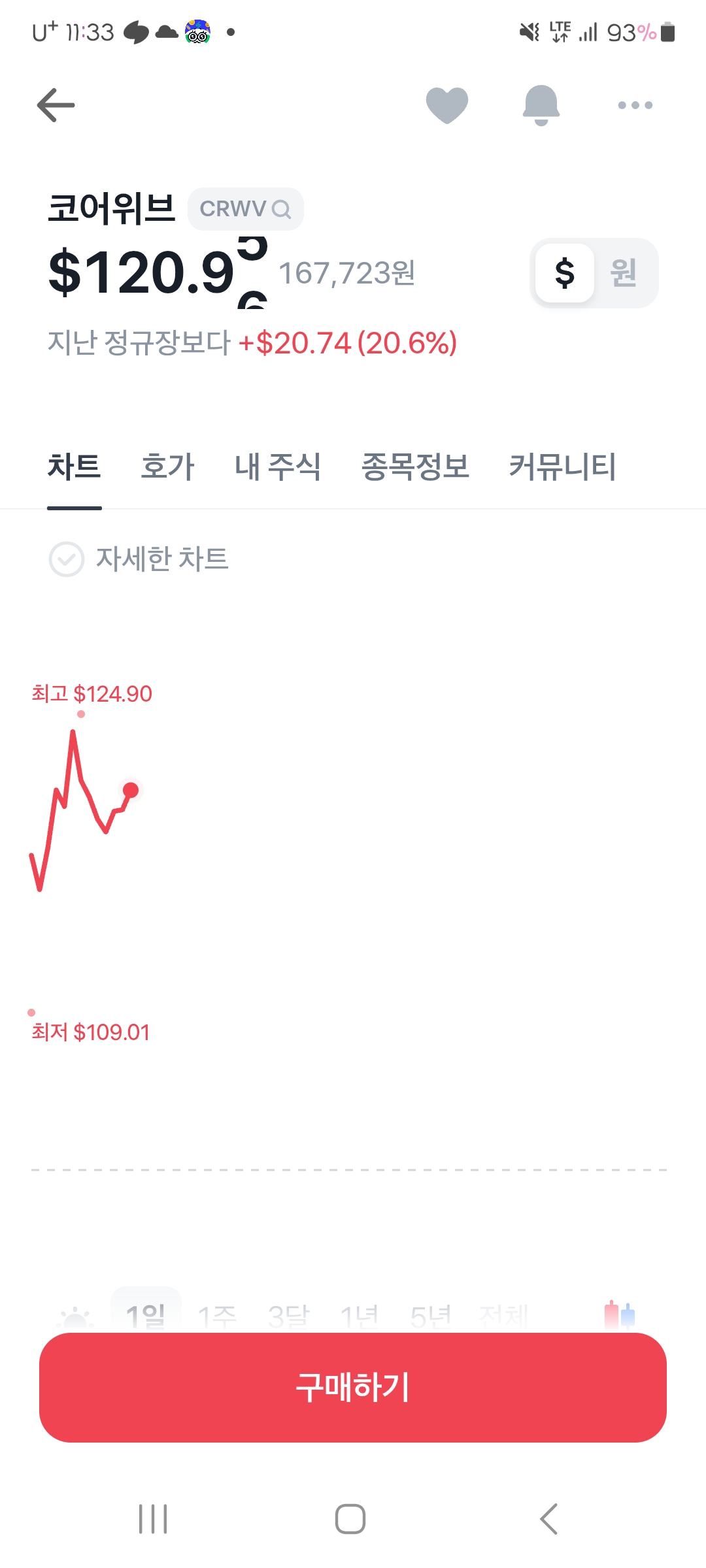
Task: Switch to candlestick chart view icon
Action: point(619,1315)
